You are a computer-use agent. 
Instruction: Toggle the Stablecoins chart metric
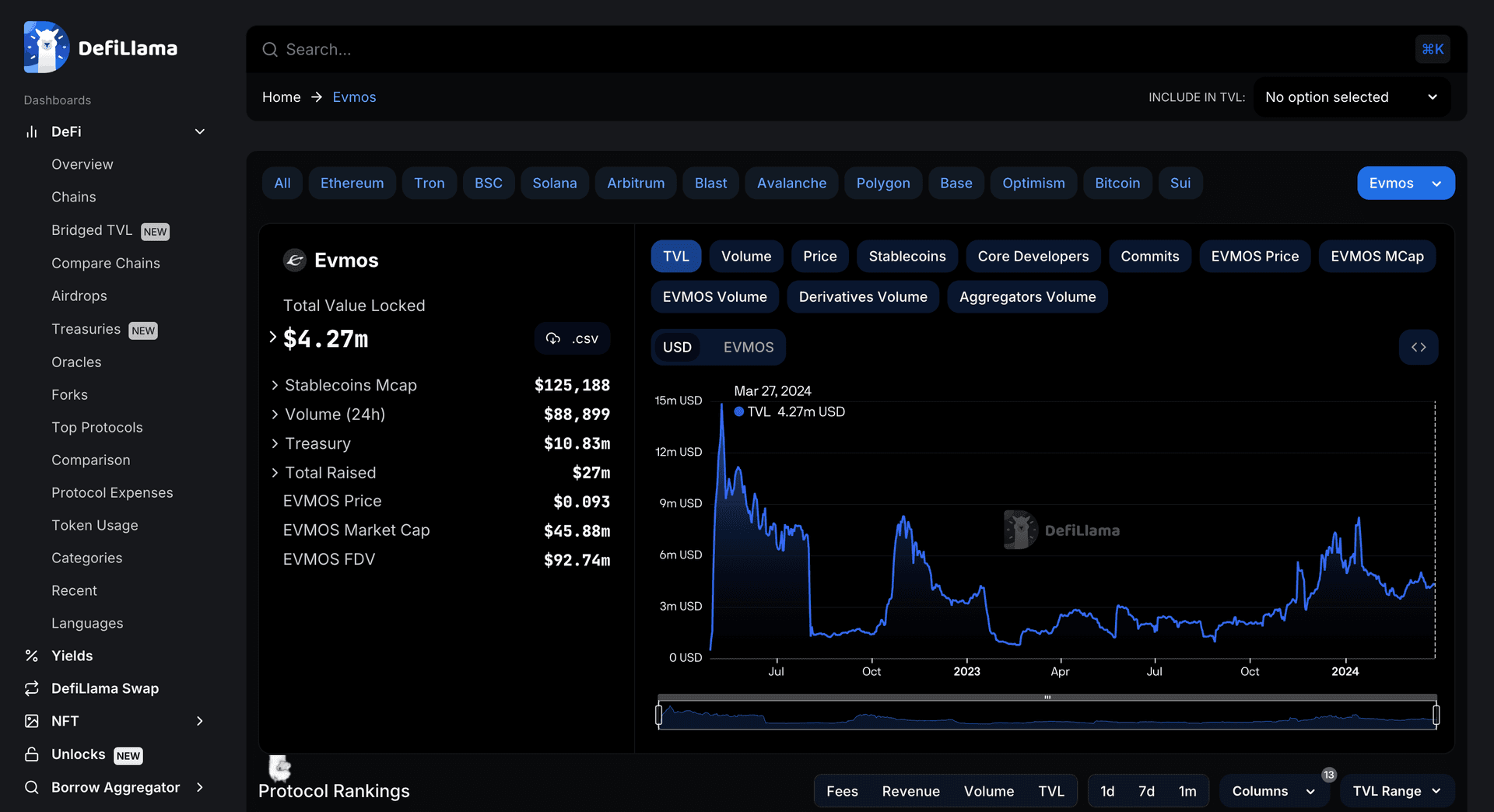click(x=907, y=257)
